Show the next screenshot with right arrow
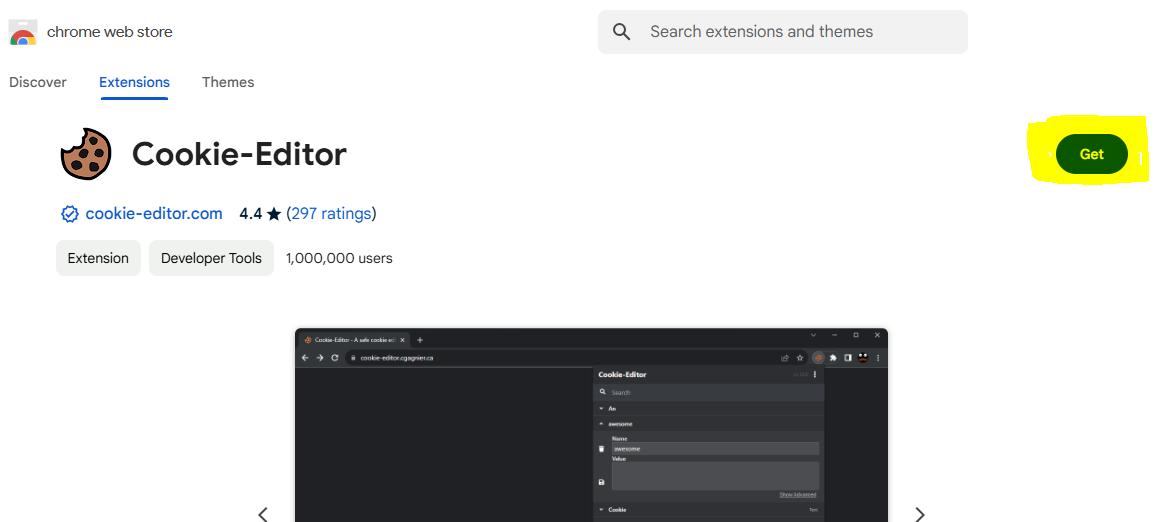The width and height of the screenshot is (1156, 522). 919,513
